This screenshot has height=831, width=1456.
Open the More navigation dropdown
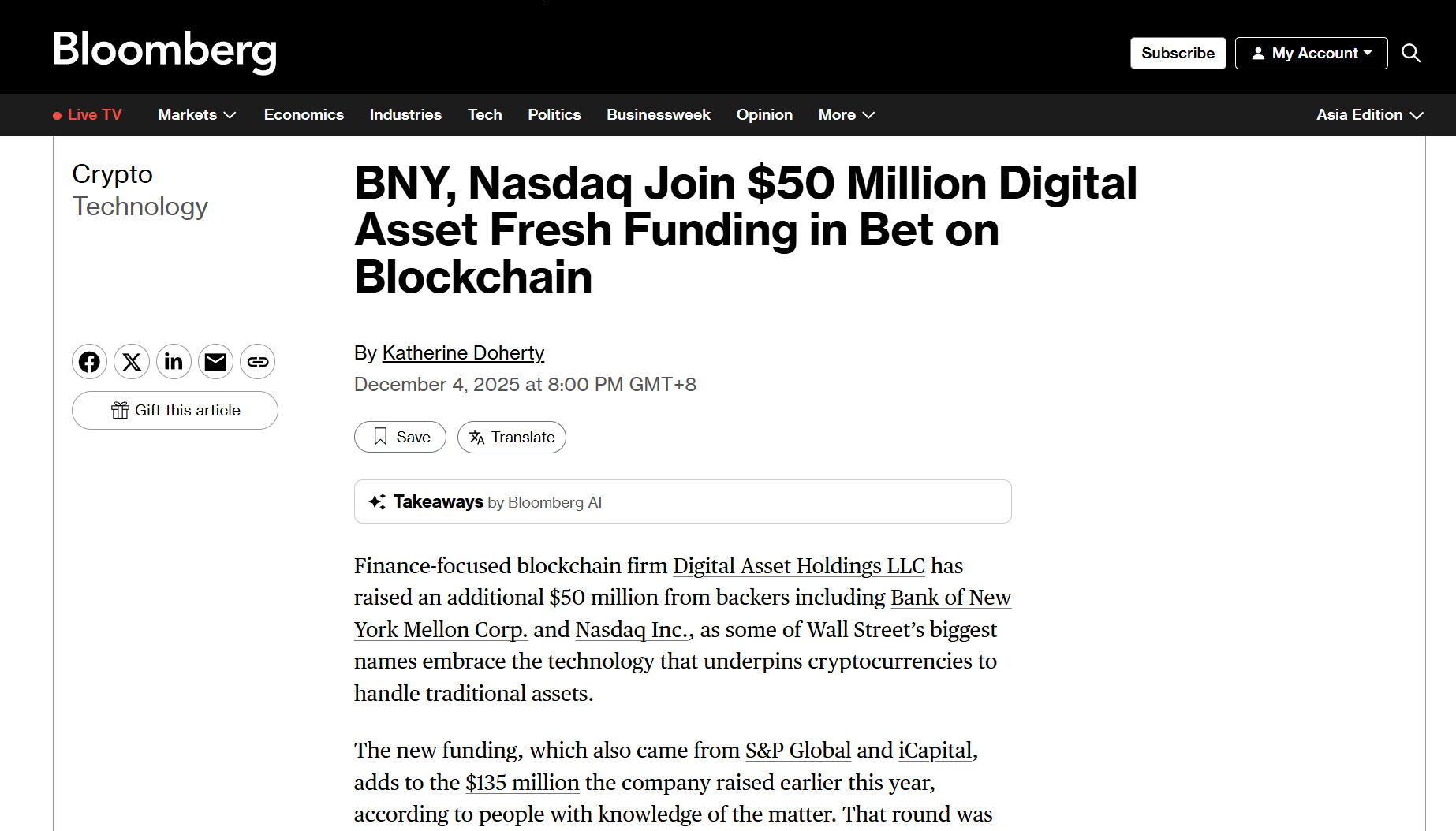pyautogui.click(x=846, y=115)
